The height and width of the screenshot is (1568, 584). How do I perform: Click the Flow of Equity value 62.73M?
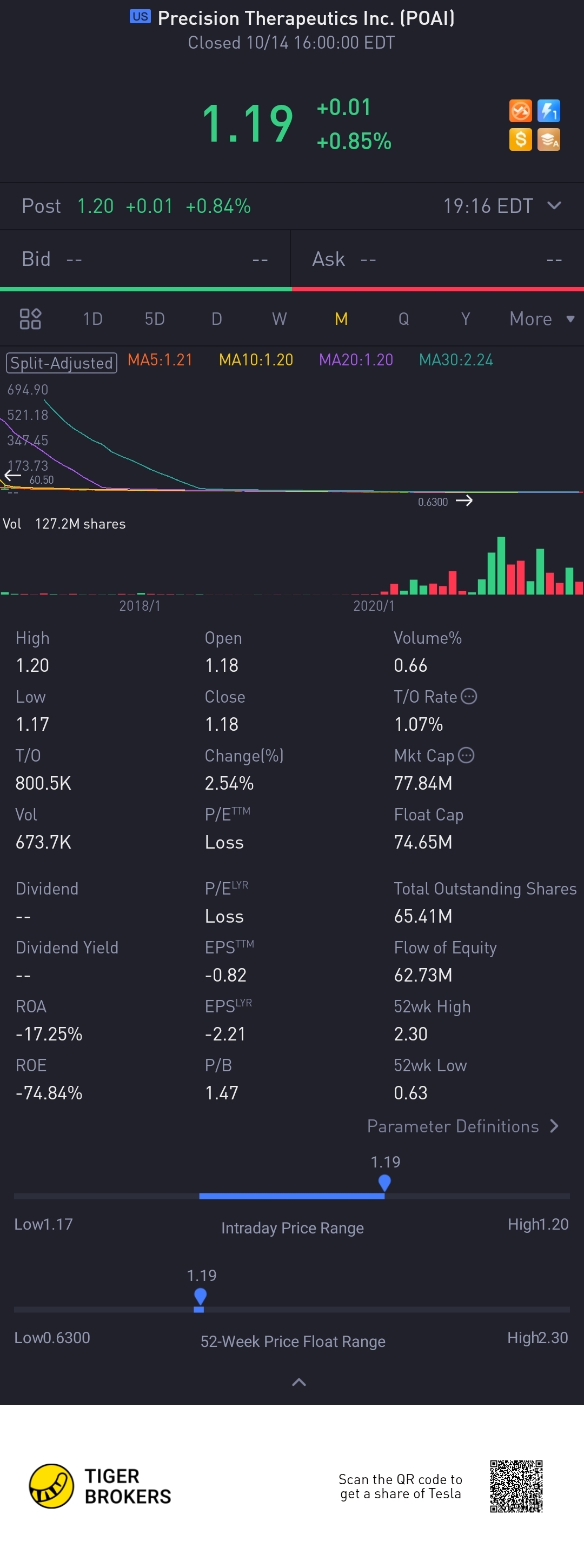point(423,975)
